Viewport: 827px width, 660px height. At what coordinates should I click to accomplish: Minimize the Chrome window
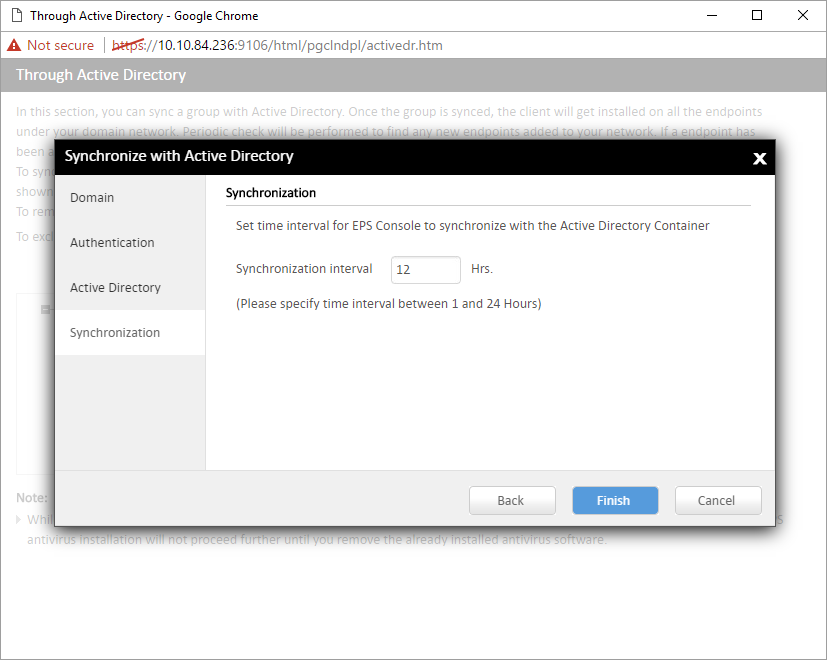tap(712, 15)
